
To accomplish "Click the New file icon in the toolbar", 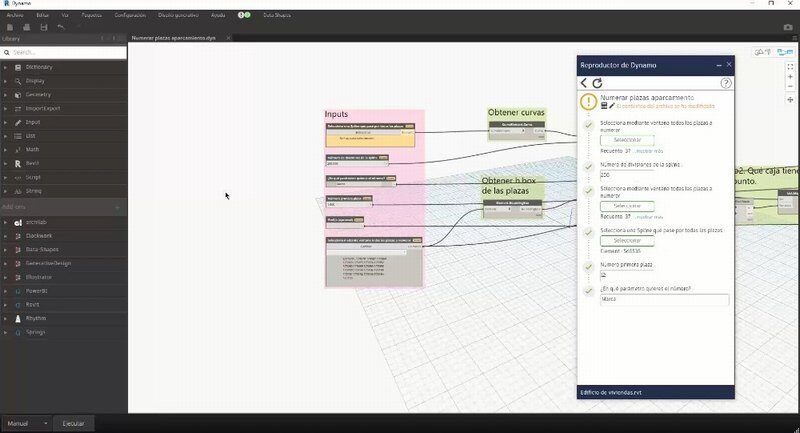I will click(x=8, y=27).
